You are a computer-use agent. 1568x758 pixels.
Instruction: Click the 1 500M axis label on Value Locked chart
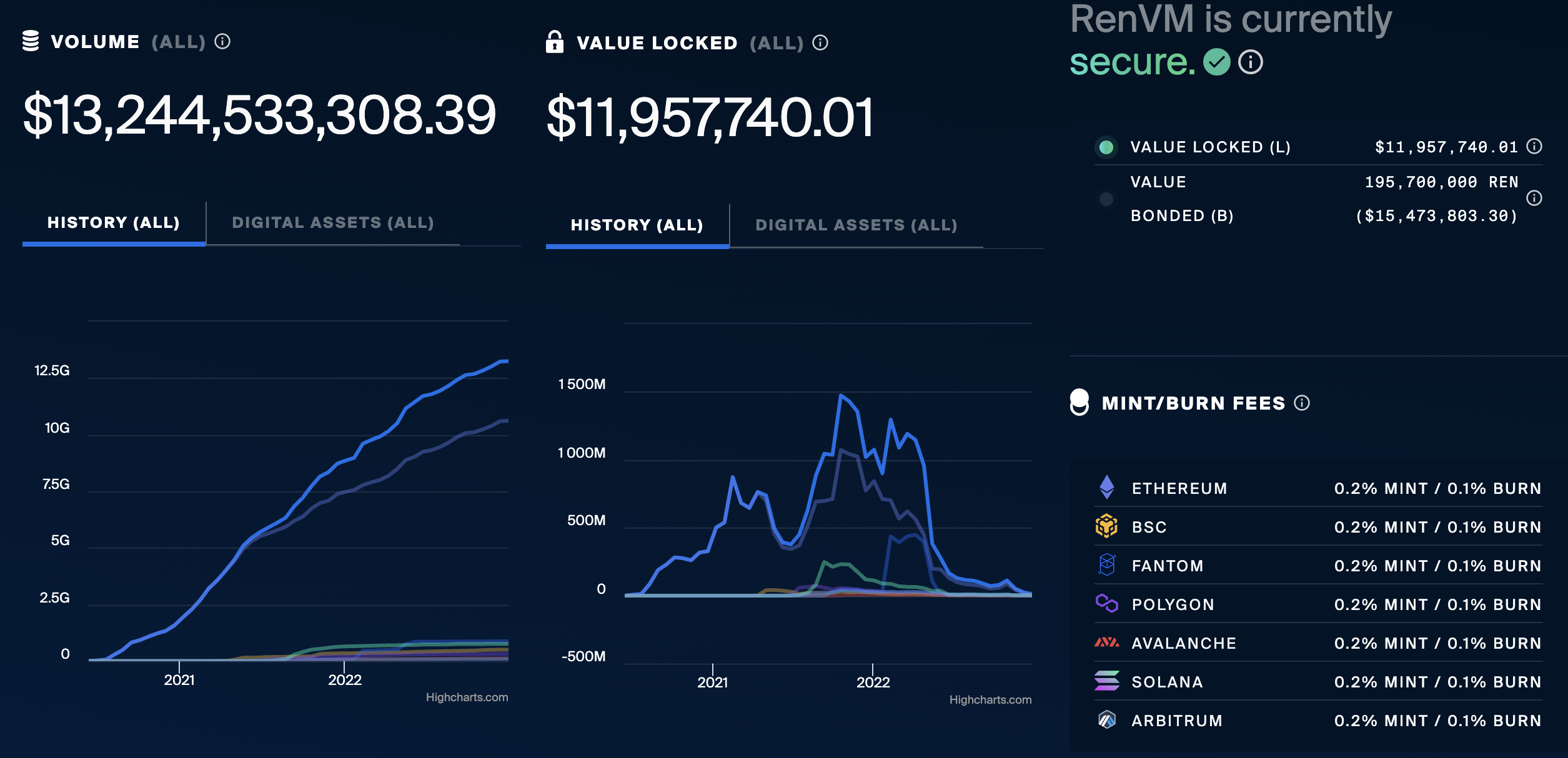(582, 384)
